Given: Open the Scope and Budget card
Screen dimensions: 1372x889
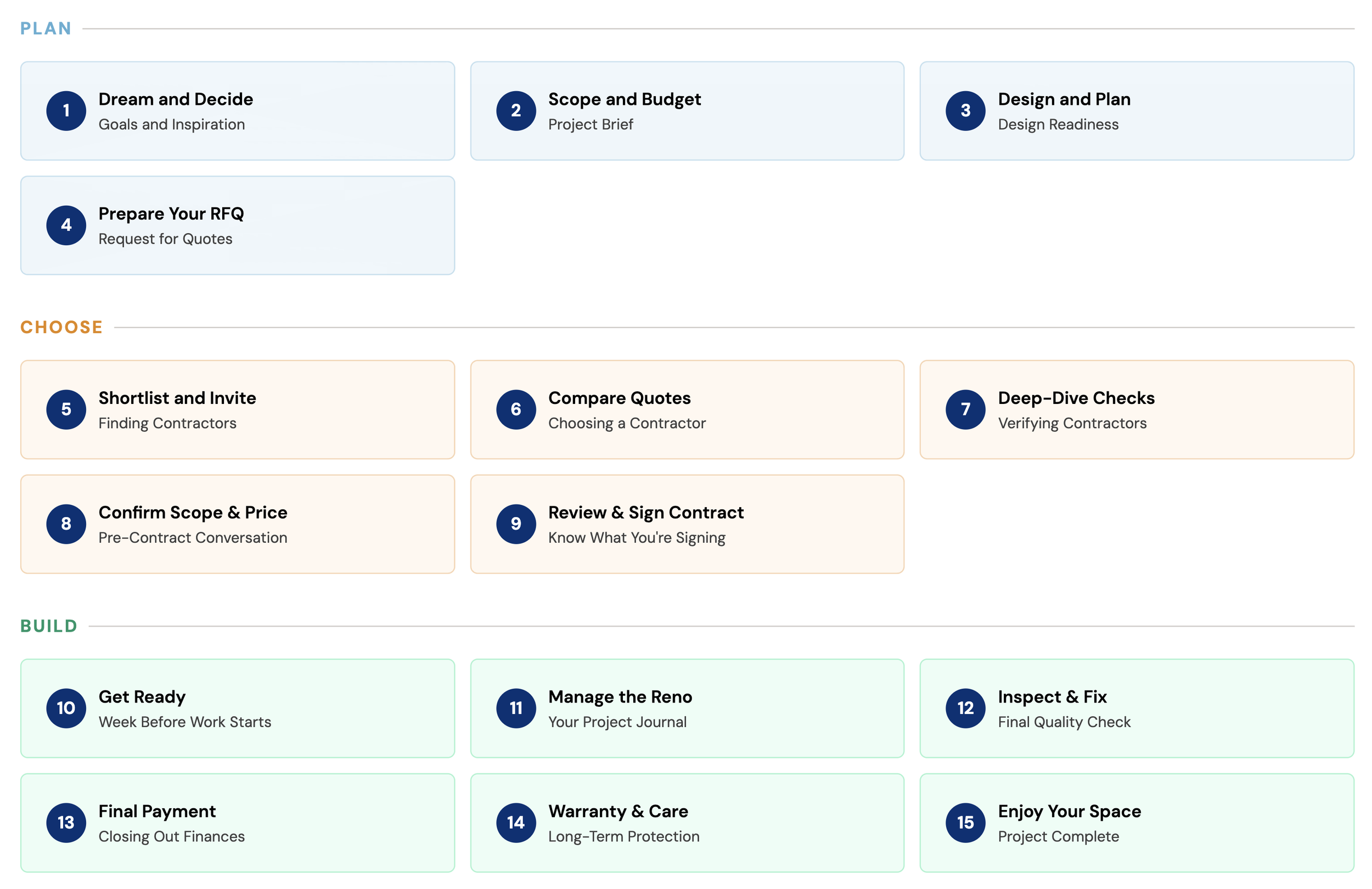Looking at the screenshot, I should [686, 111].
